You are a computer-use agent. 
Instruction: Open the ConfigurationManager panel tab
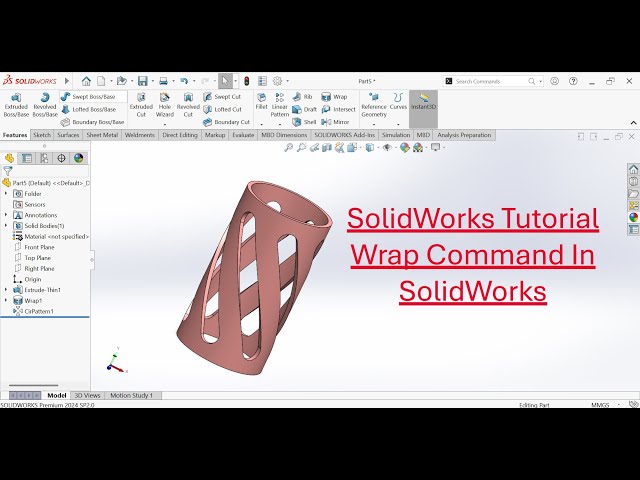pos(44,158)
